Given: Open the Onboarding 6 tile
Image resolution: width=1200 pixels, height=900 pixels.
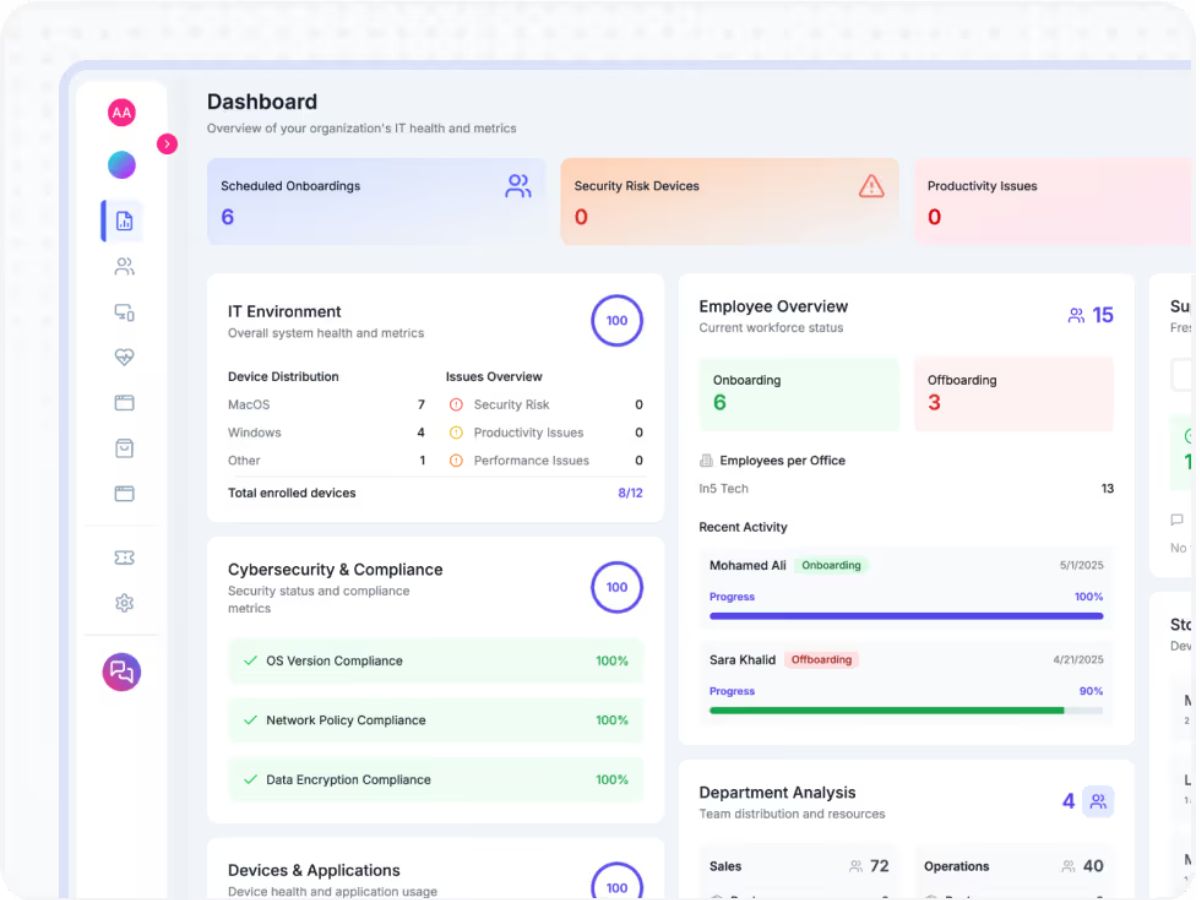Looking at the screenshot, I should tap(799, 394).
